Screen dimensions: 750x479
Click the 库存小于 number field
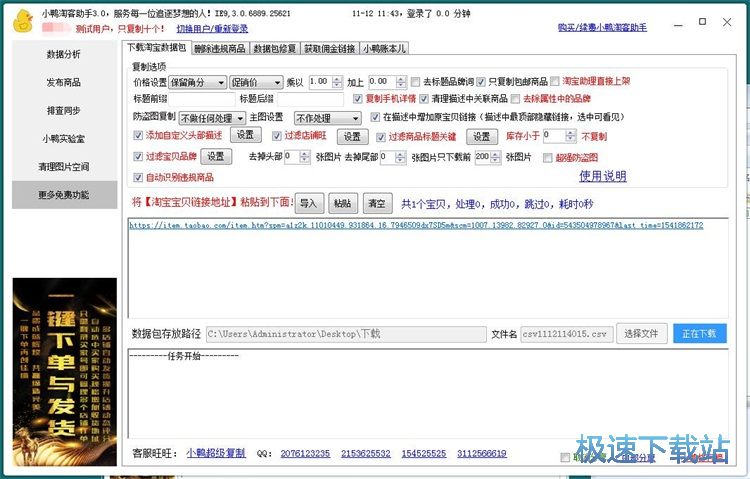(554, 136)
